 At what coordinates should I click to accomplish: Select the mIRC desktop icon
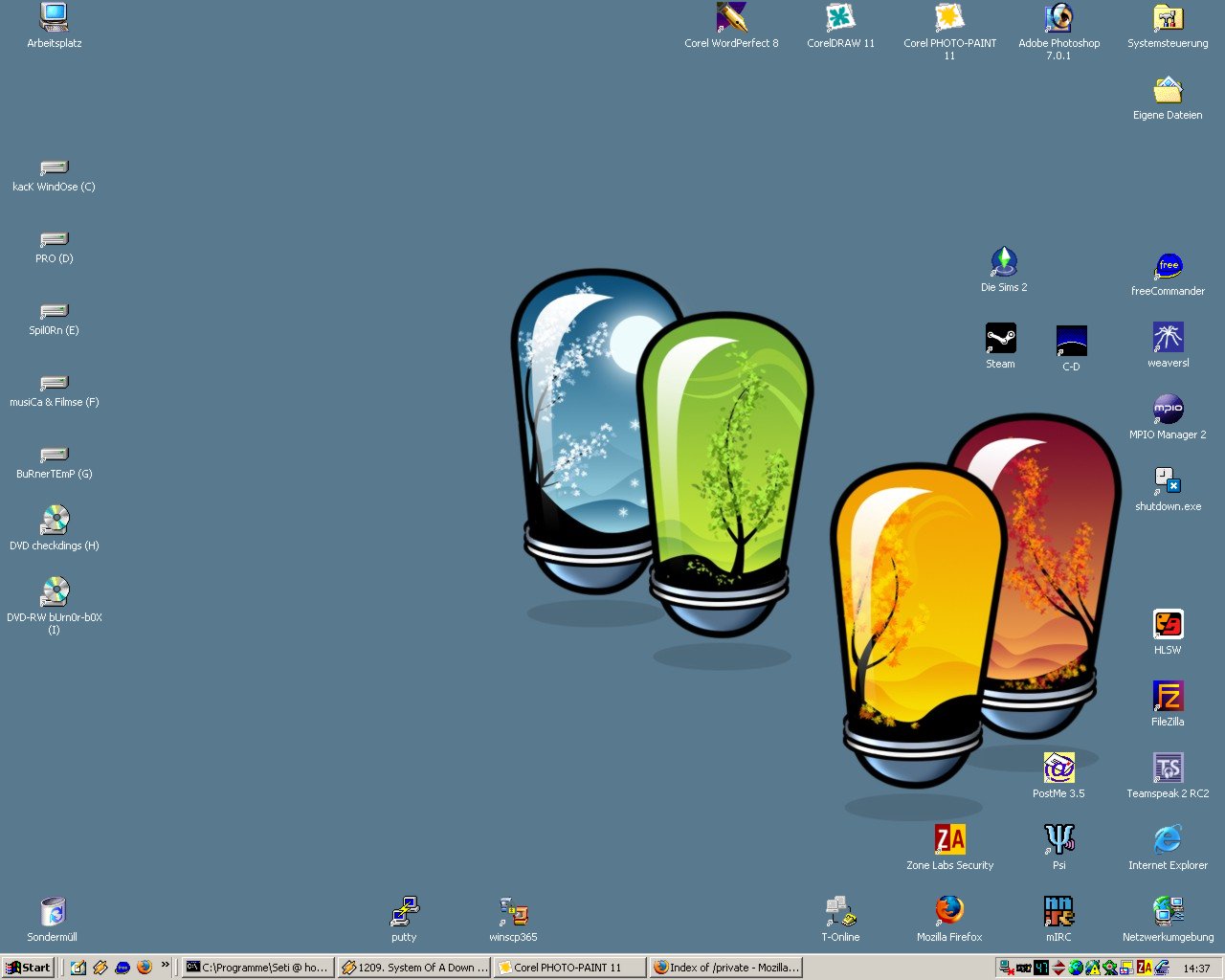point(1058,913)
